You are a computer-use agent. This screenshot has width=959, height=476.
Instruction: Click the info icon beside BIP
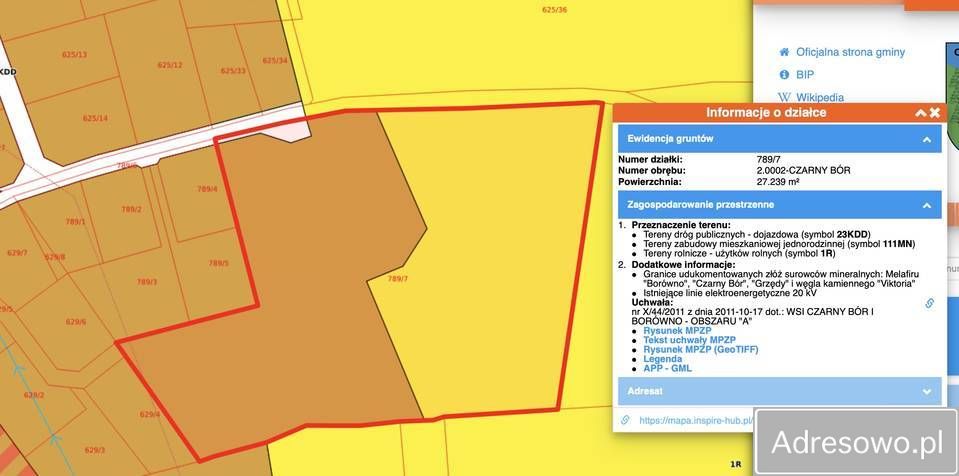(784, 75)
